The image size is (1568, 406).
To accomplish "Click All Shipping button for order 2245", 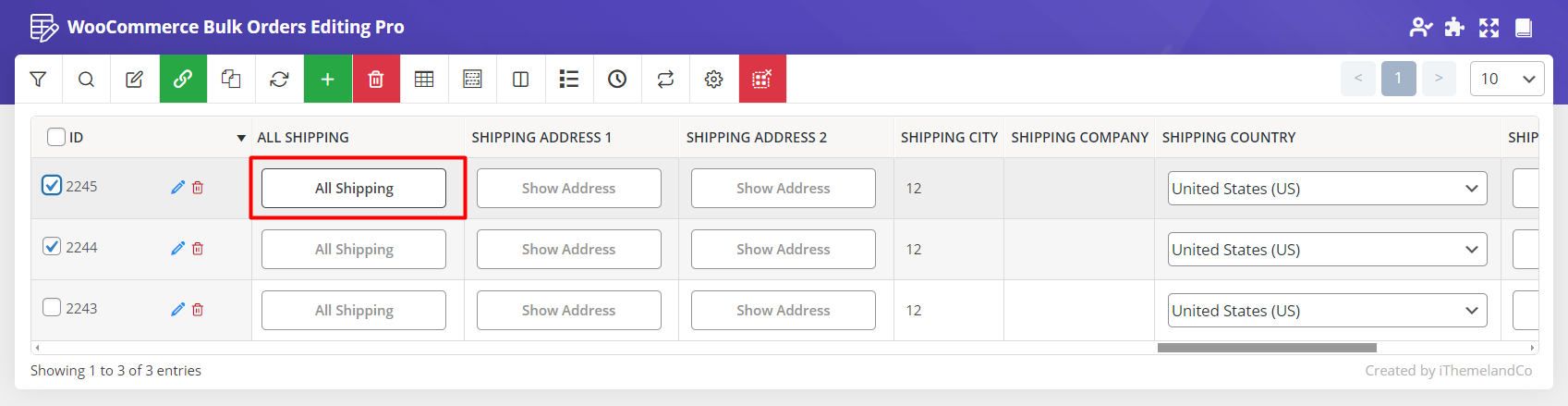I will coord(354,188).
